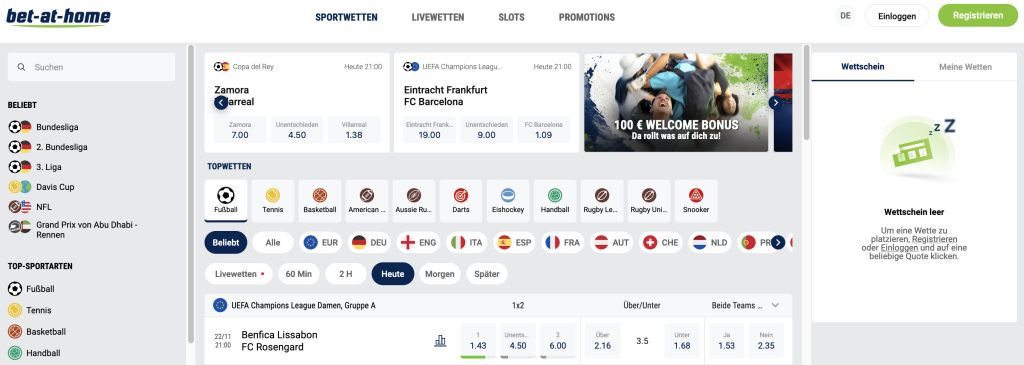
Task: Focus the Suchen search field
Action: point(91,67)
